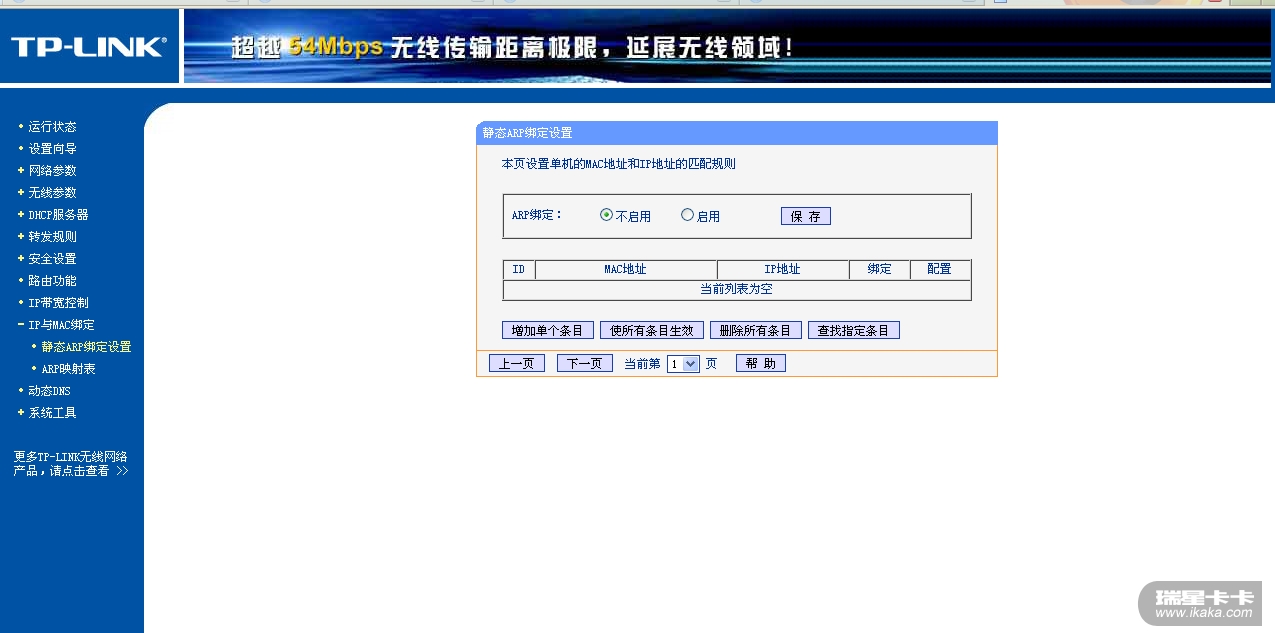Click the 绑定 column header

(x=880, y=270)
